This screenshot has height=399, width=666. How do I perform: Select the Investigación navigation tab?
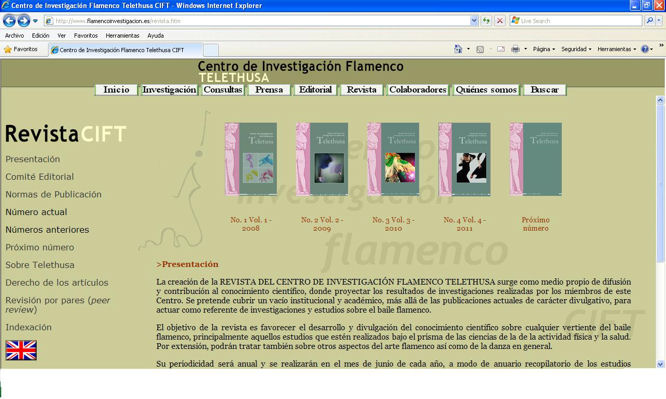pyautogui.click(x=169, y=90)
